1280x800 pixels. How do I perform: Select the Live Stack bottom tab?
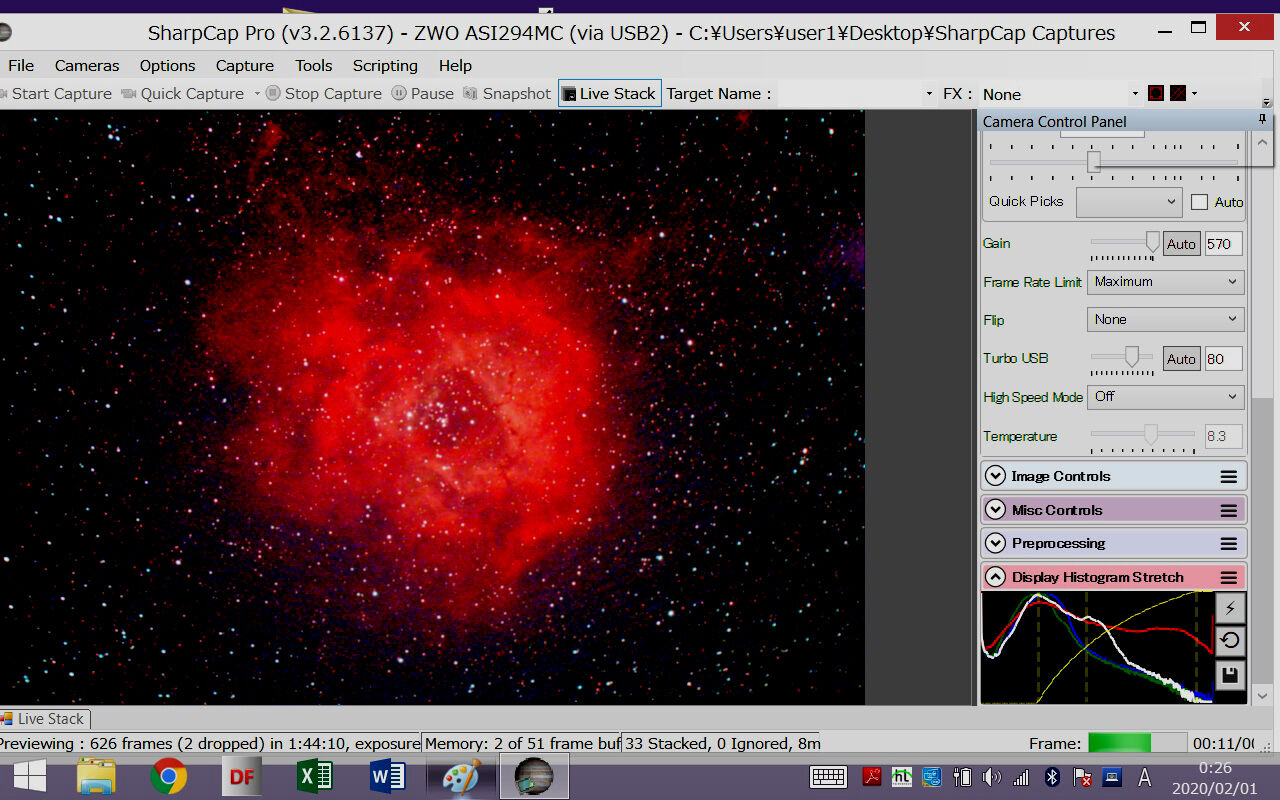coord(43,718)
